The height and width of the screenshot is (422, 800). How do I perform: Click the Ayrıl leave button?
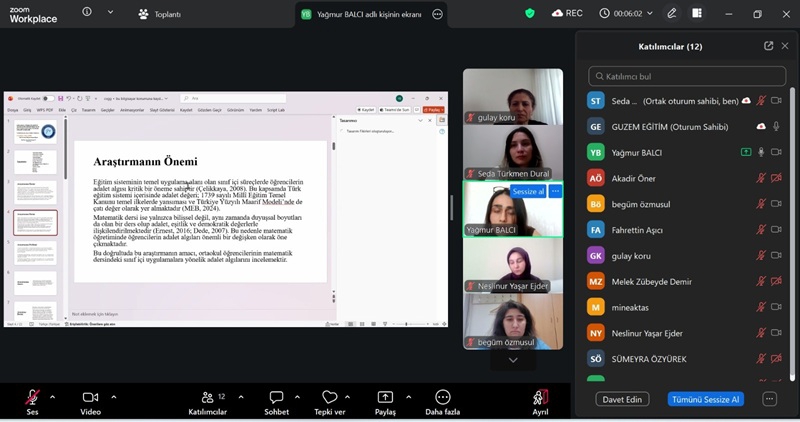click(x=540, y=402)
